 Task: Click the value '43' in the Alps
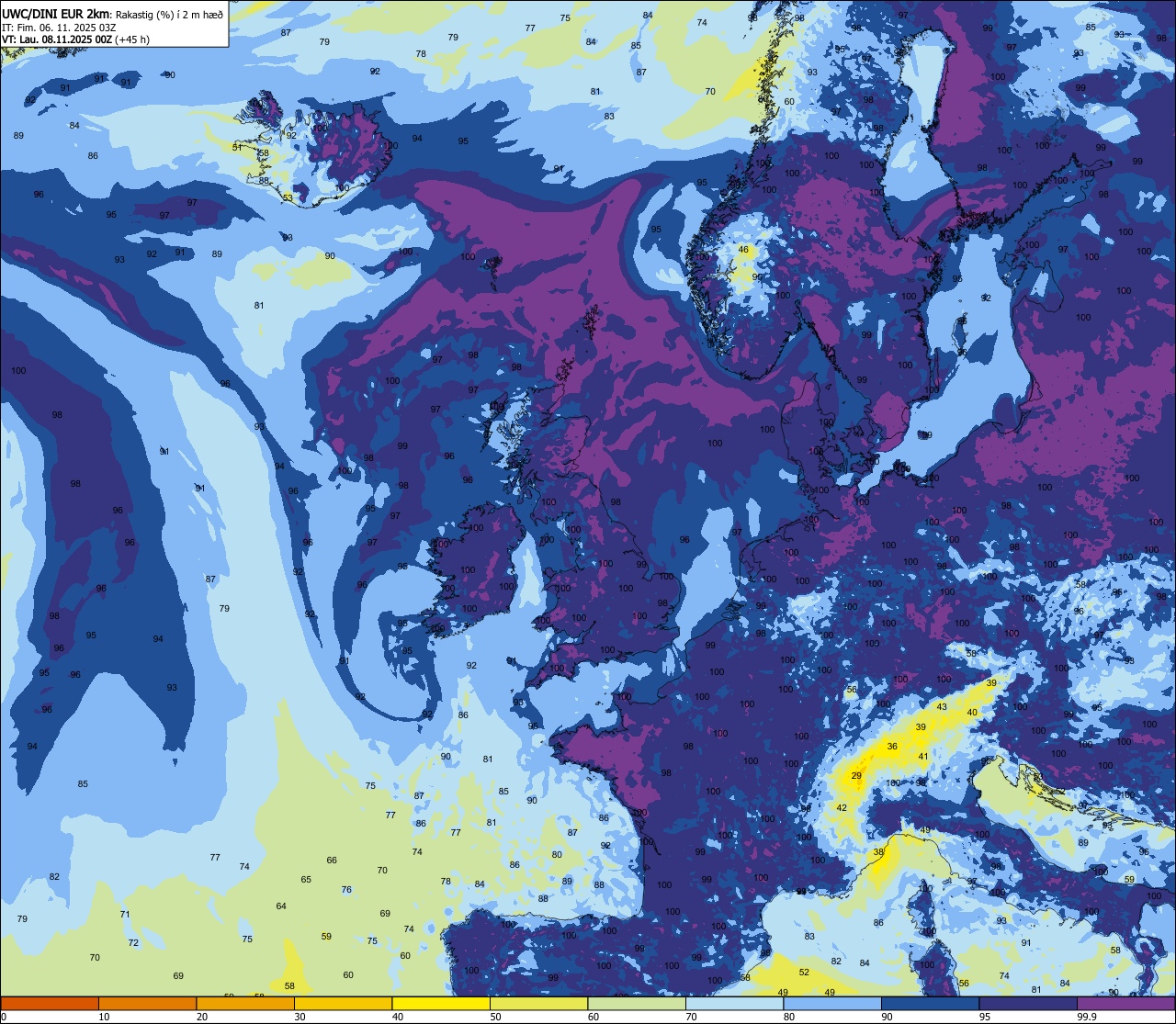(x=942, y=706)
